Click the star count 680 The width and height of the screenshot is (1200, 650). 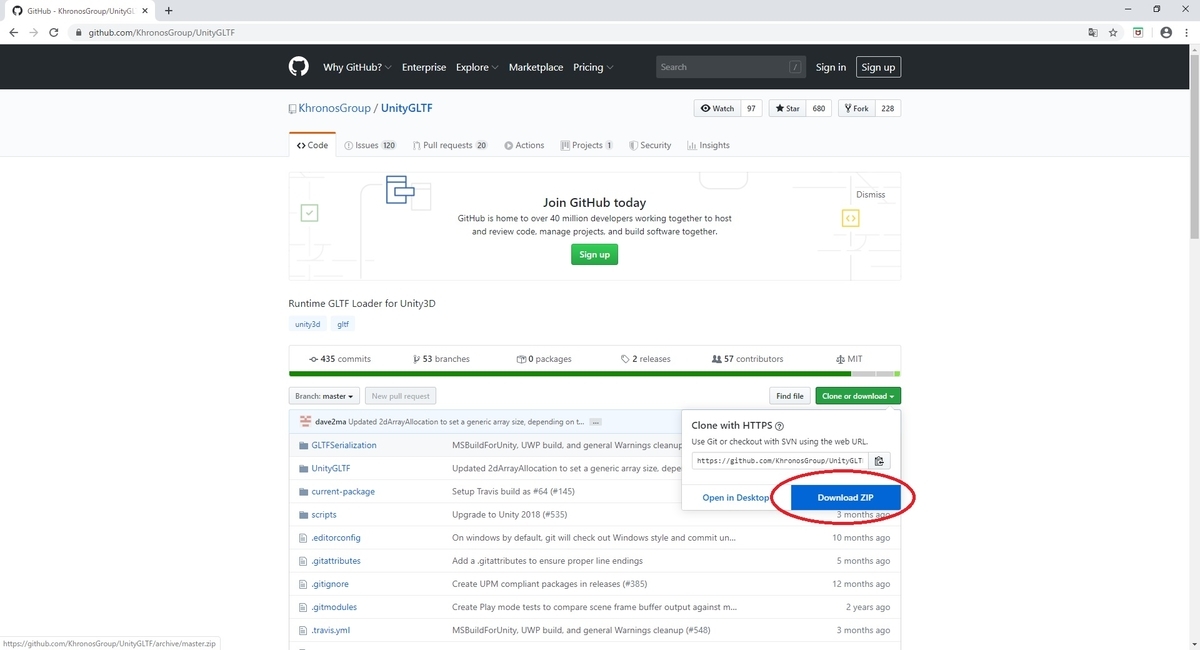(818, 108)
